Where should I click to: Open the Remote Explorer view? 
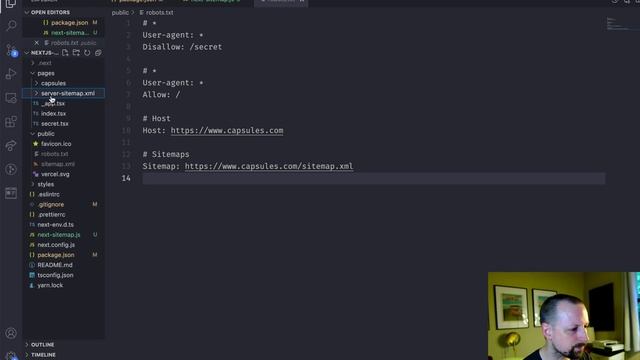tap(11, 98)
